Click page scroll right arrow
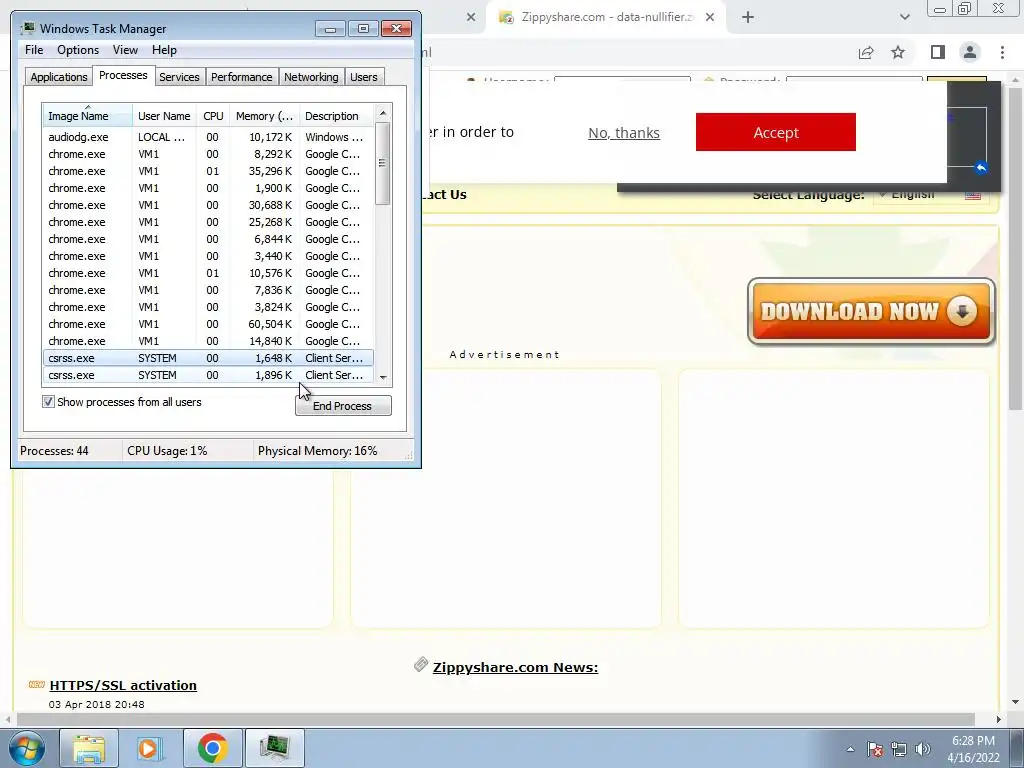The width and height of the screenshot is (1024, 768). coord(998,719)
